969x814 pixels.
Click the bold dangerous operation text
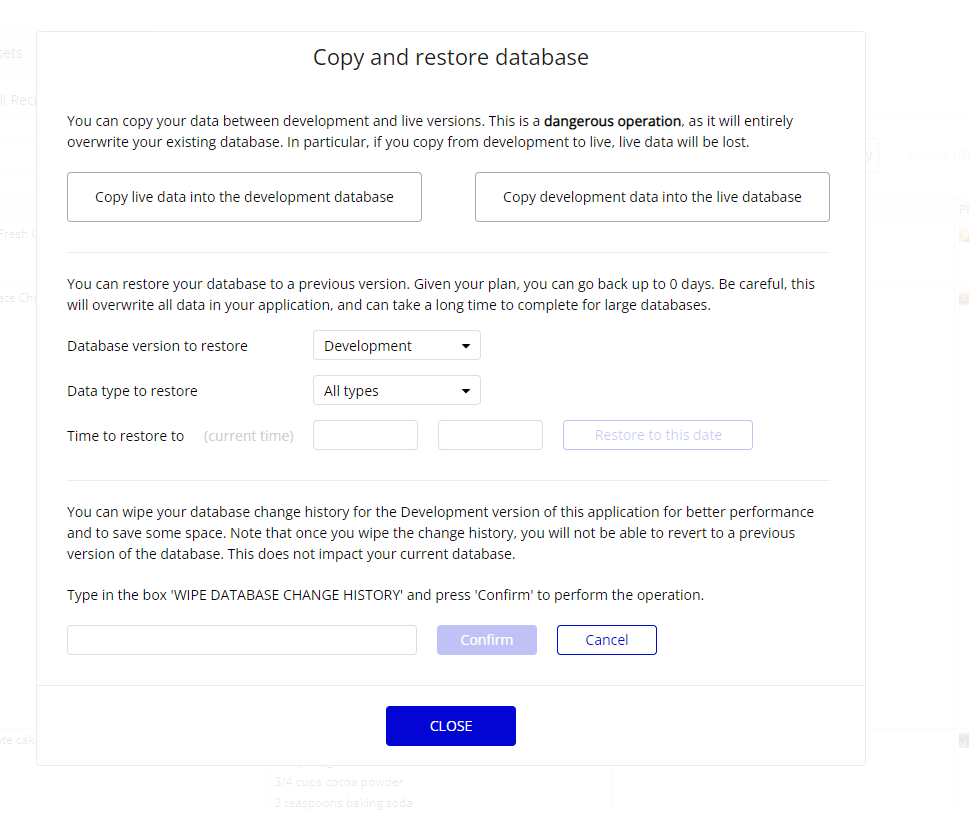click(x=612, y=121)
